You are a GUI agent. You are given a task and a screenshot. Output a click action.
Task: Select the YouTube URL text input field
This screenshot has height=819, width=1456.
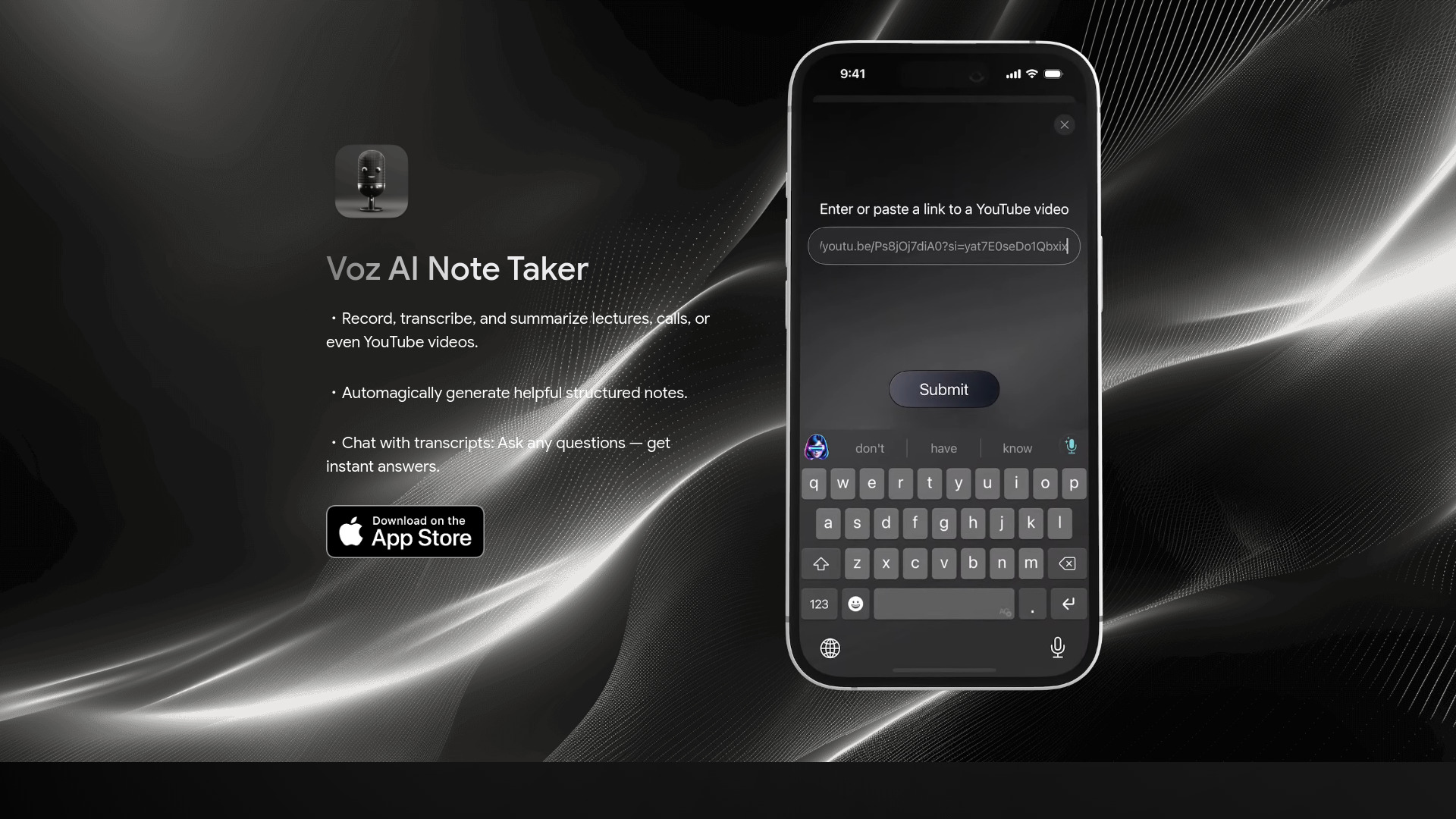pos(943,246)
